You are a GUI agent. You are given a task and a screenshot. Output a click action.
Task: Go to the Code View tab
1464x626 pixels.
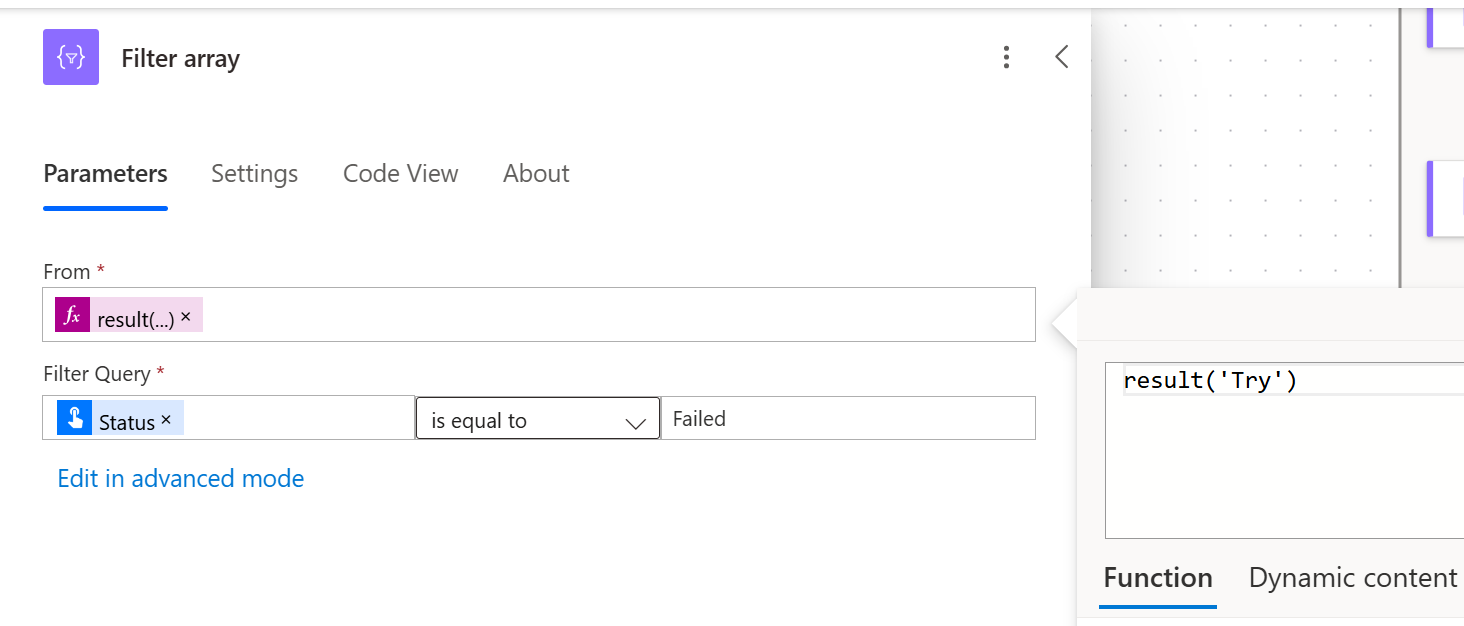(x=400, y=174)
